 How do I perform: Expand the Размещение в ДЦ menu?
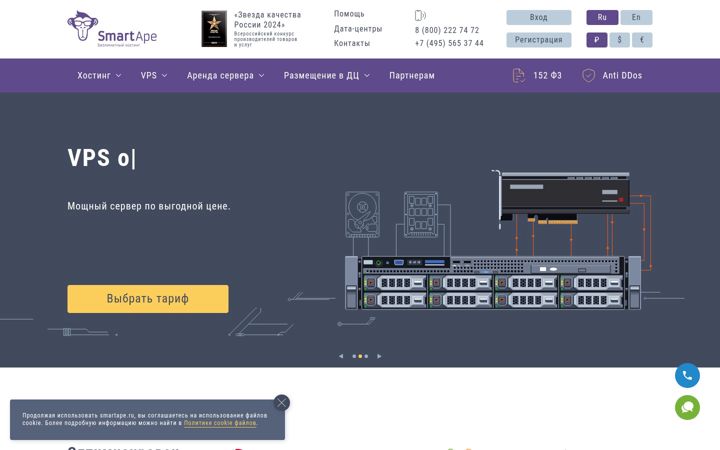coord(326,75)
